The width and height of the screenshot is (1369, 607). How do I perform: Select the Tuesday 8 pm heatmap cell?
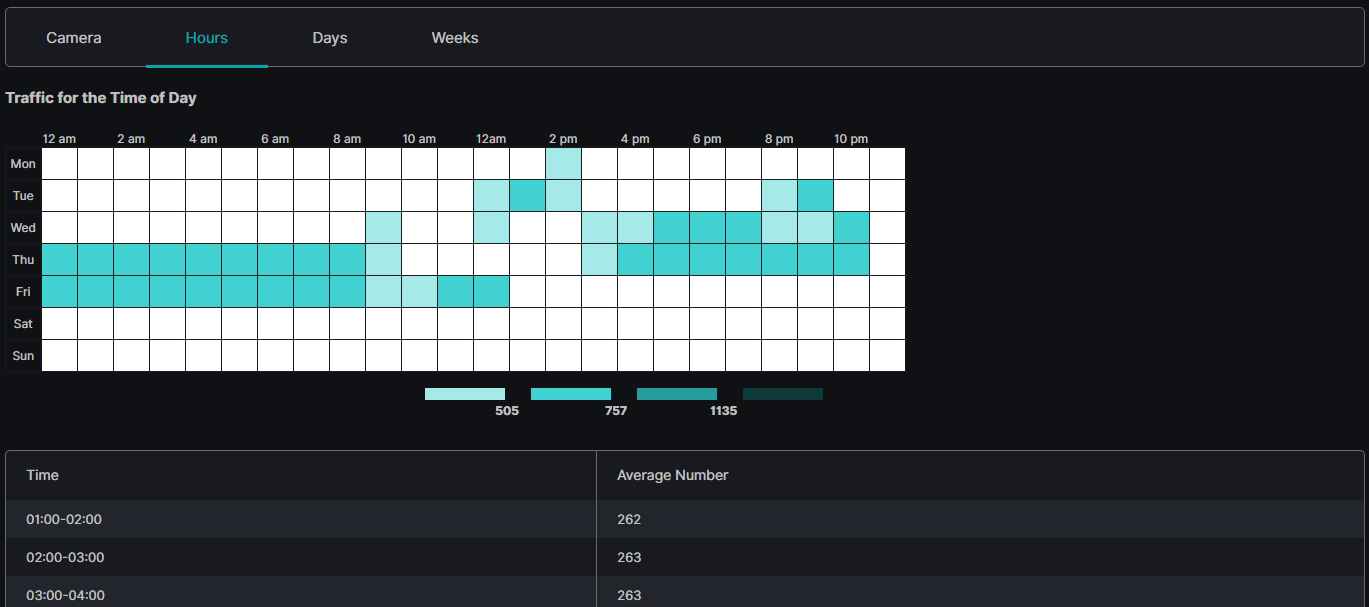coord(780,196)
